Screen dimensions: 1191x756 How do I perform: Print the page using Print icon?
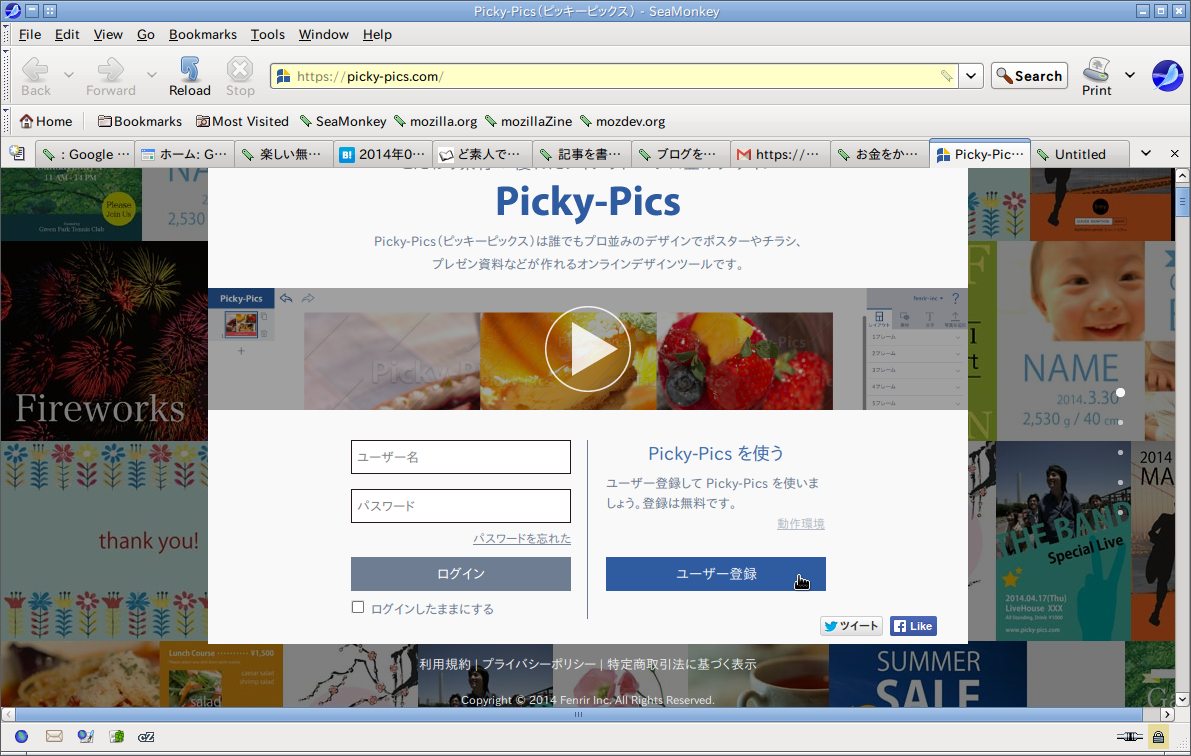point(1096,76)
